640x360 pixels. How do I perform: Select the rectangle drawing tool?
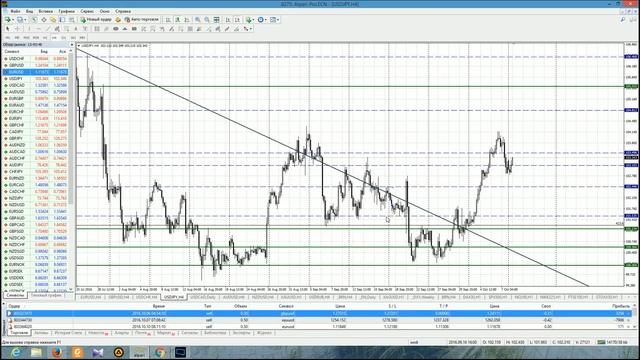click(134, 29)
